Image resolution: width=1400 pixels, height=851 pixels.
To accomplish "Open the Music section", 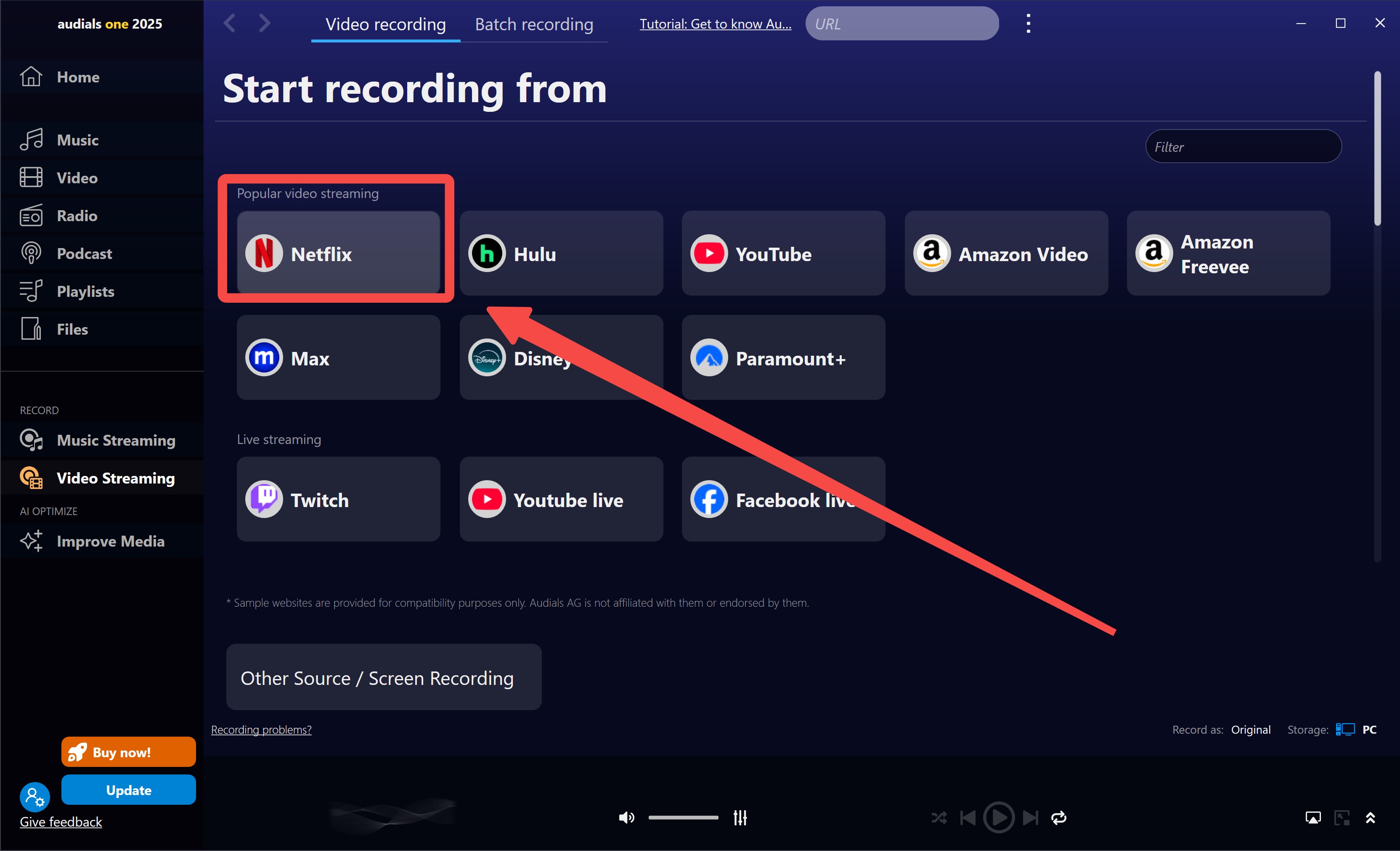I will pyautogui.click(x=102, y=140).
